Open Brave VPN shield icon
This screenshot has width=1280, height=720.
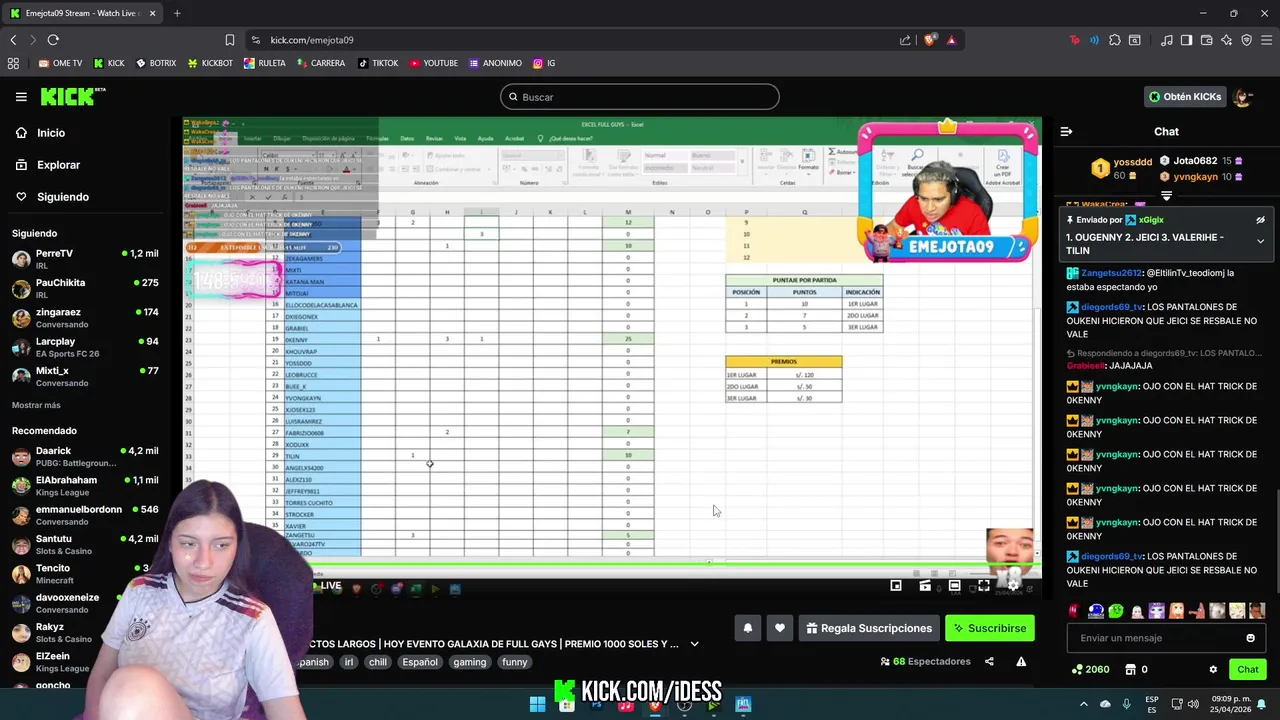click(x=1246, y=40)
